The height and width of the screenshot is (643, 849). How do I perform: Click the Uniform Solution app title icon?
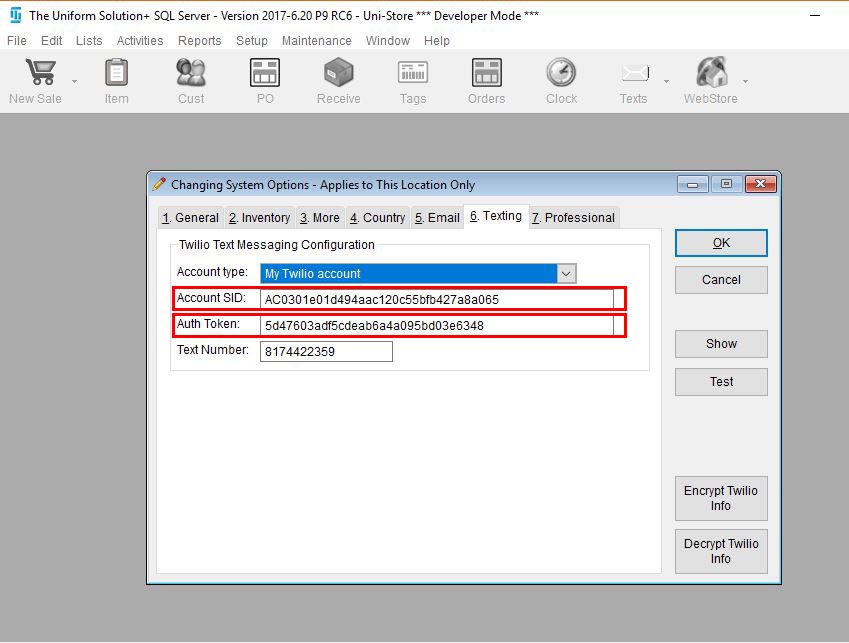16,15
